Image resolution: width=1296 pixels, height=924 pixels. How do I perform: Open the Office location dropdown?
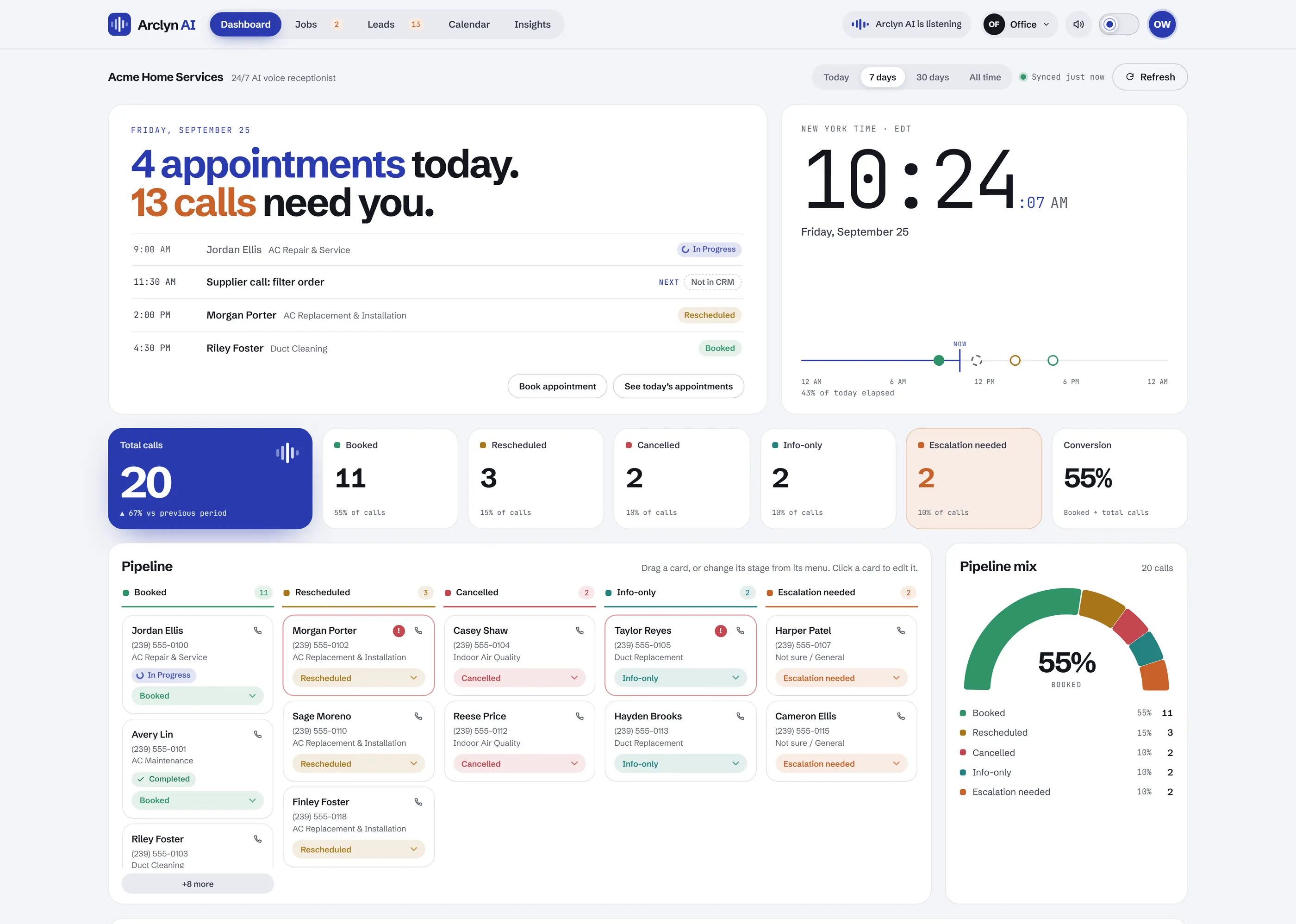[x=1020, y=25]
